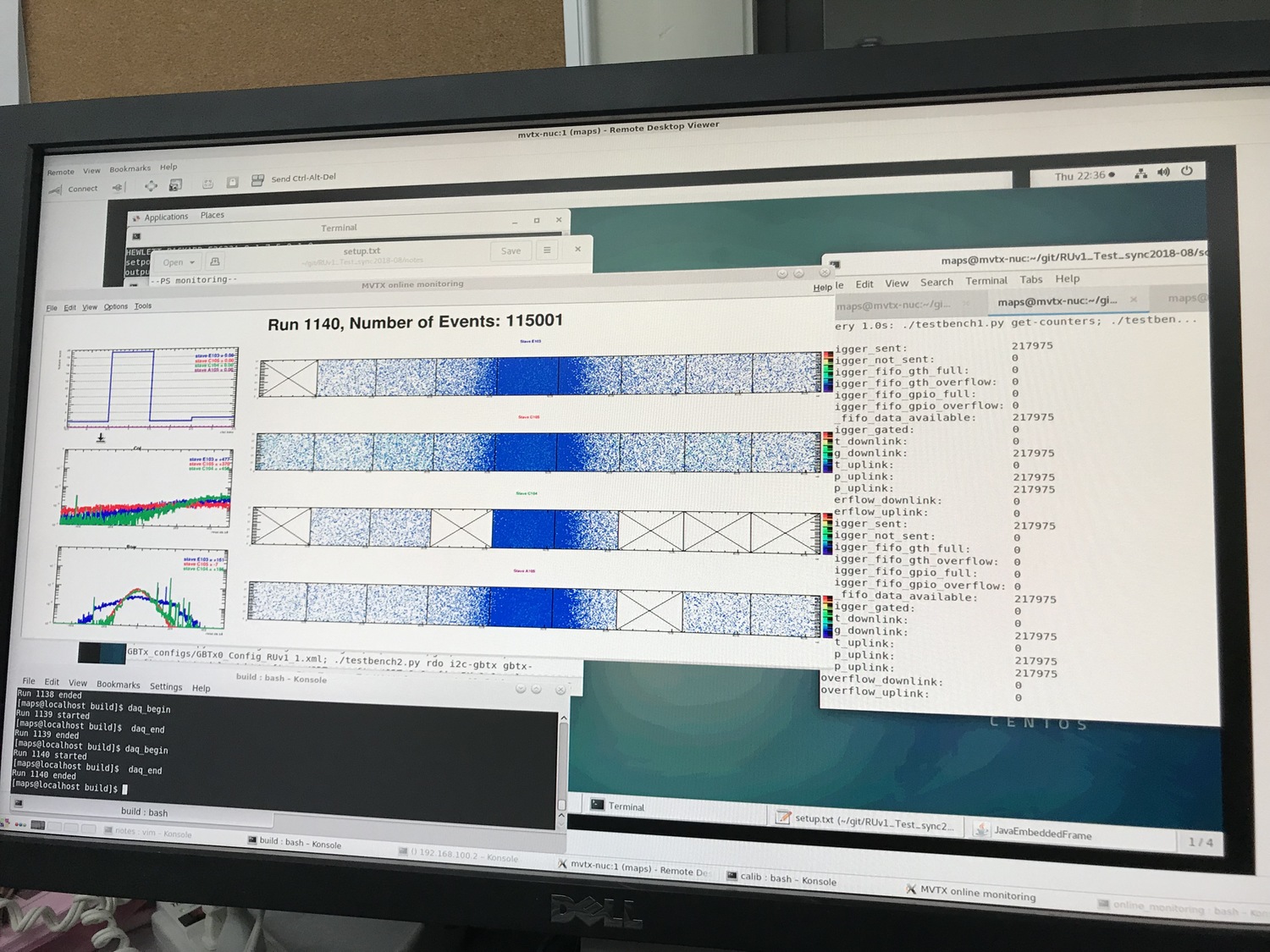Screen dimensions: 1270x952
Task: Open the Settings menu in build Konsole window
Action: [x=166, y=686]
